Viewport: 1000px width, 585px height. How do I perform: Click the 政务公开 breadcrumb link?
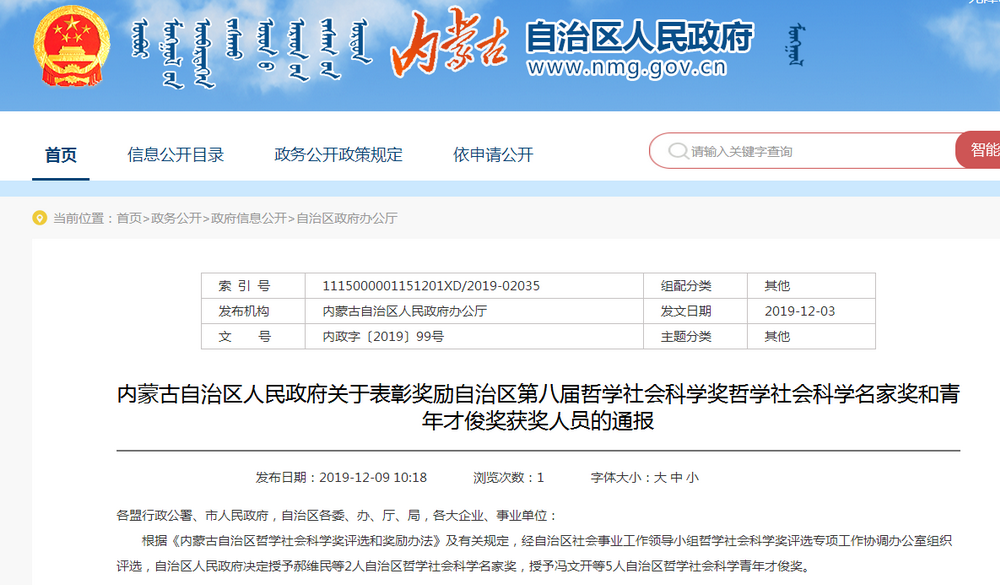tap(176, 218)
